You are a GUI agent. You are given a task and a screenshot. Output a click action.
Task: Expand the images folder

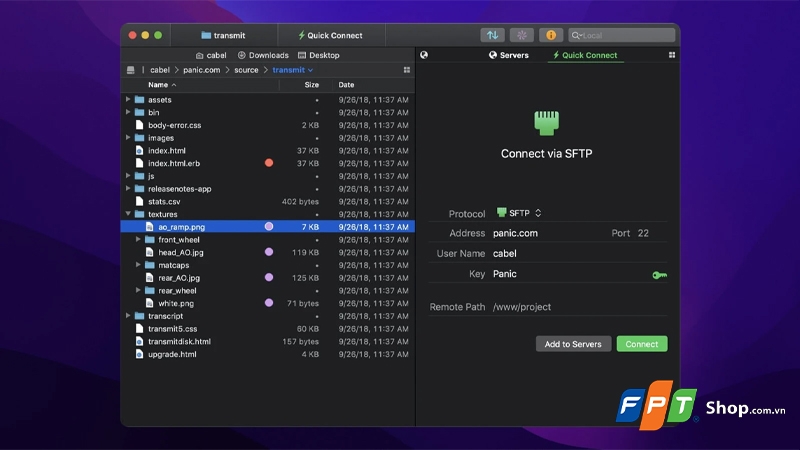[x=128, y=138]
